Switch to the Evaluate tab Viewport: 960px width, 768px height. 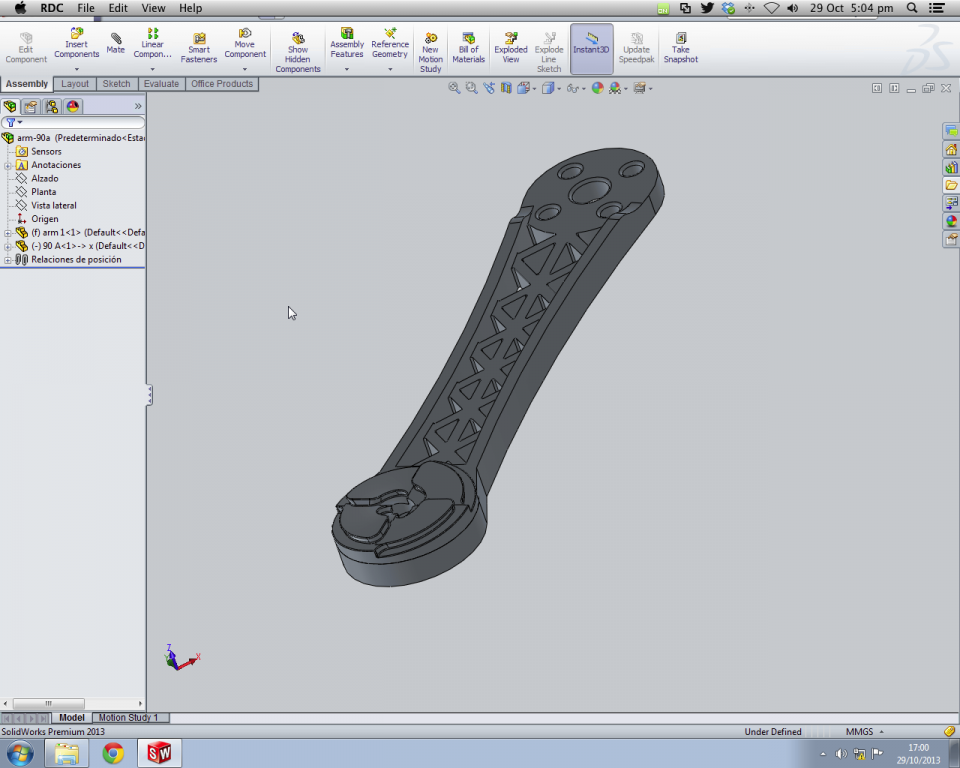pyautogui.click(x=160, y=84)
